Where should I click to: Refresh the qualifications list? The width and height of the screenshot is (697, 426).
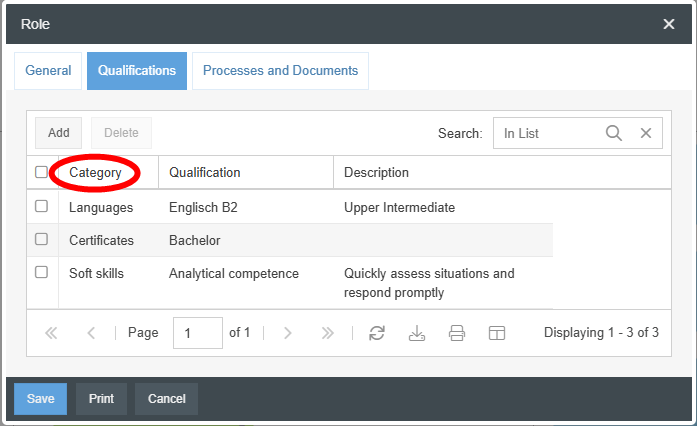click(x=377, y=333)
